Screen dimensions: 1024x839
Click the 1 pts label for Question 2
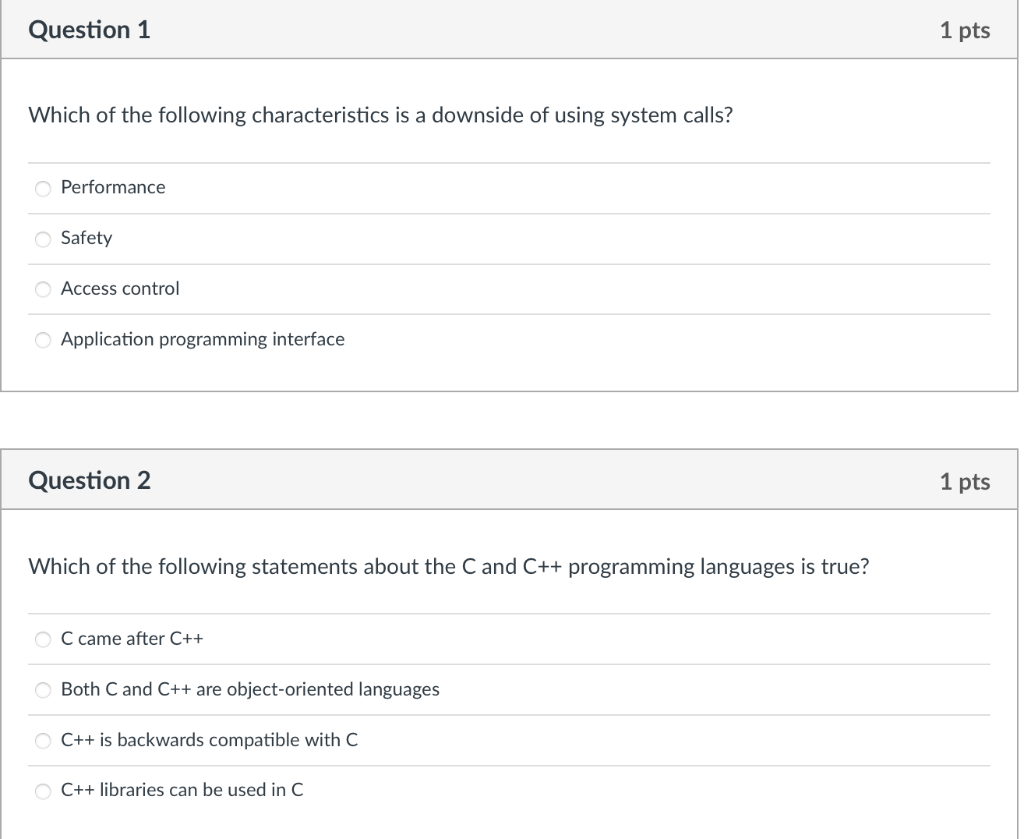(966, 480)
